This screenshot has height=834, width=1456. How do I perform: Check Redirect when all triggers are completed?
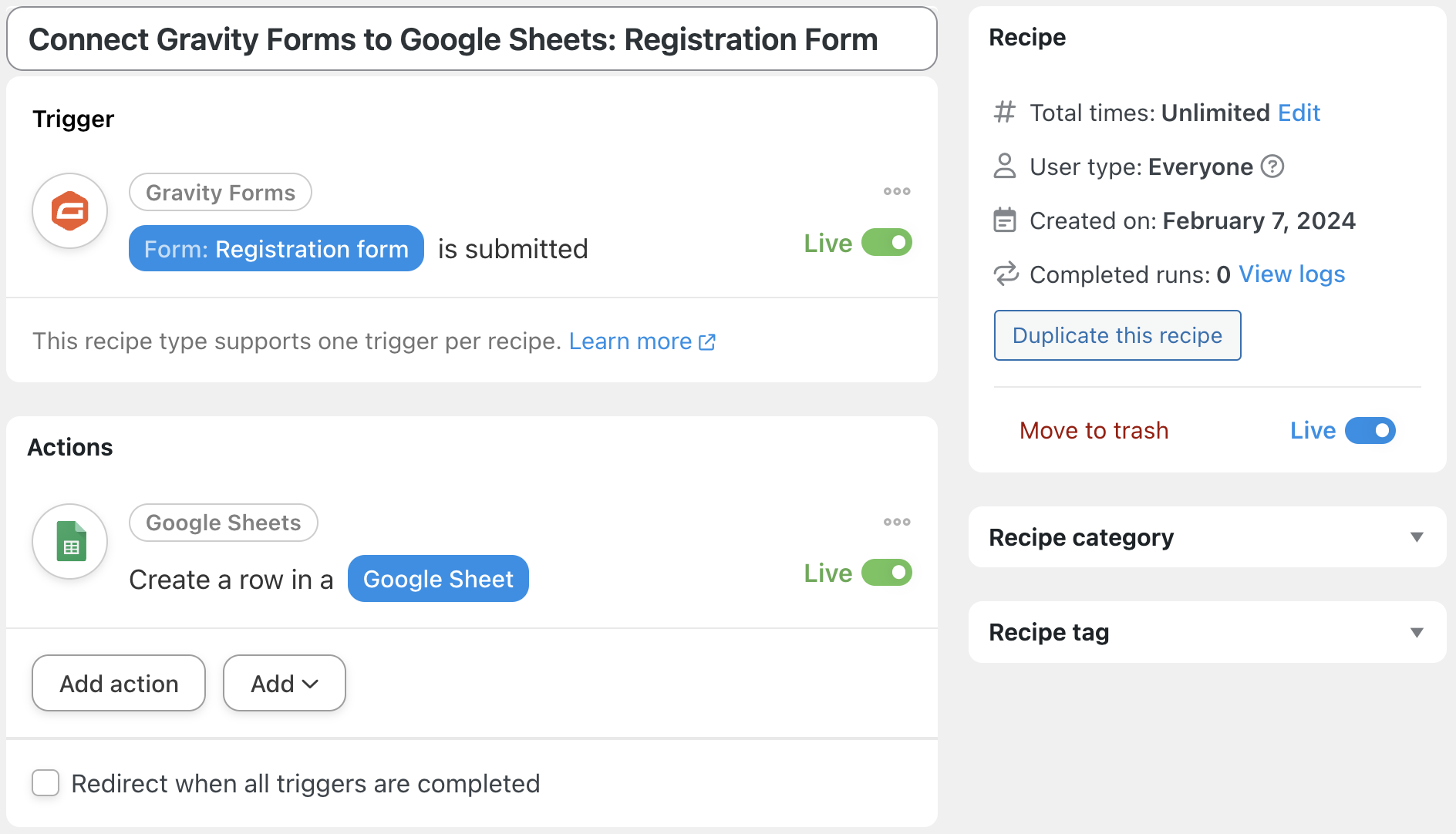45,783
